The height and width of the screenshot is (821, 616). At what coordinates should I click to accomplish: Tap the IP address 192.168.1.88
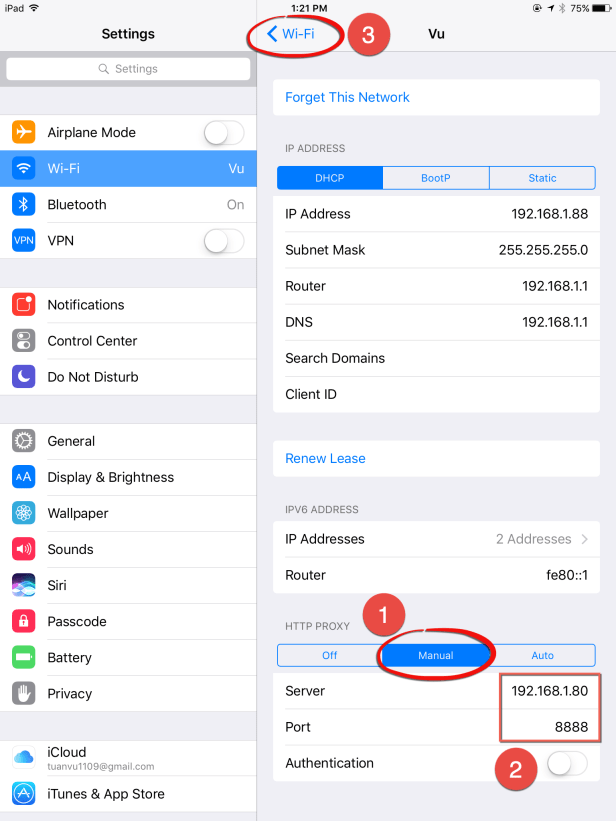(549, 214)
